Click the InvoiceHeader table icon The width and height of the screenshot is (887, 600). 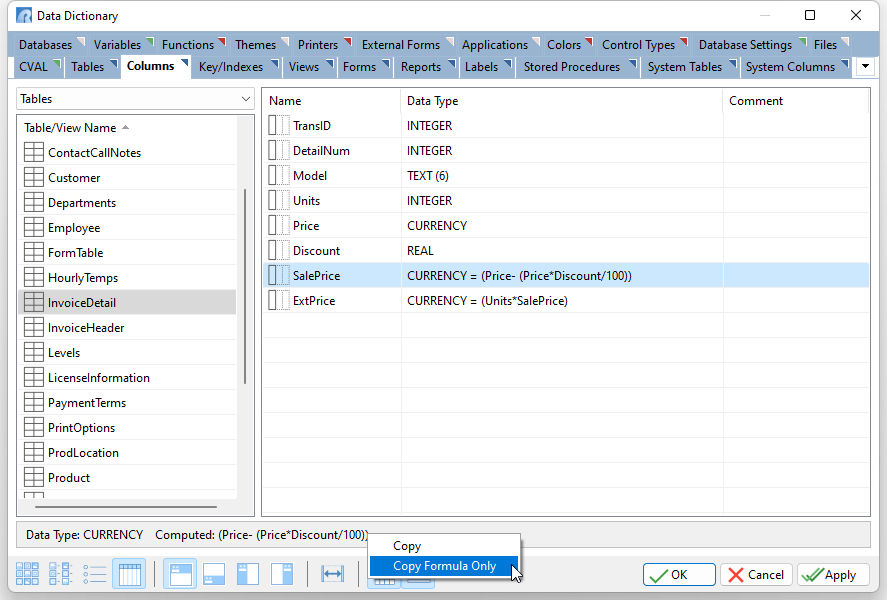[33, 327]
